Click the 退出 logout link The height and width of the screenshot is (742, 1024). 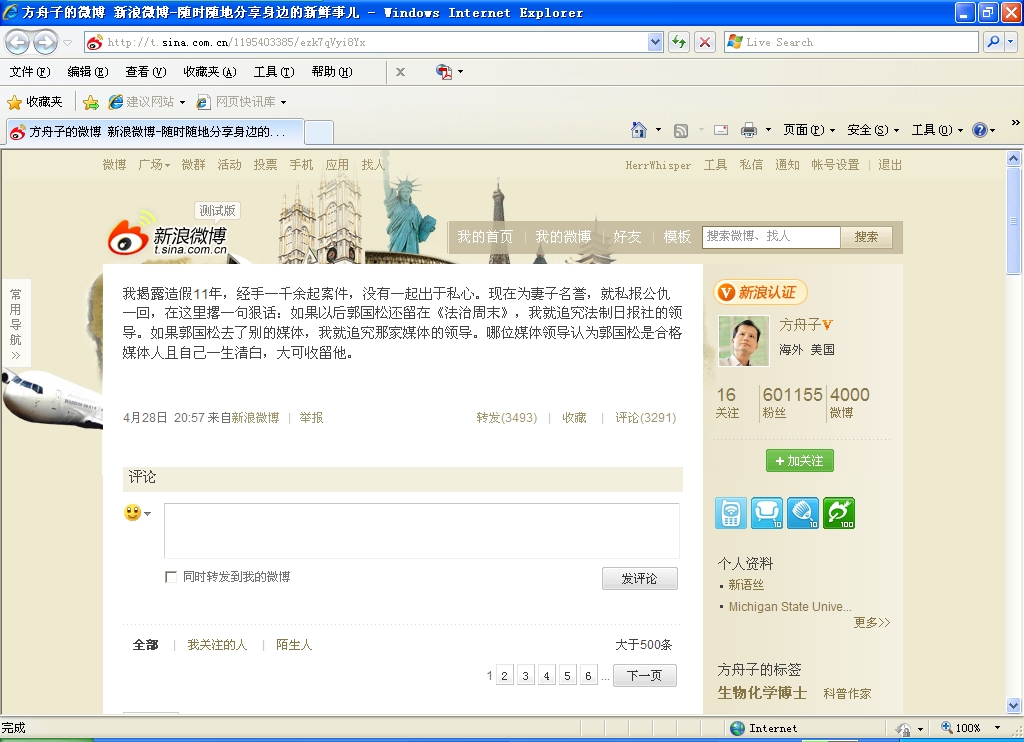click(x=889, y=165)
